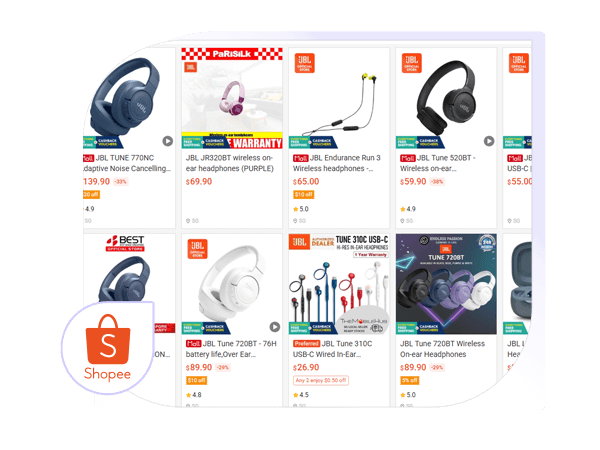Click the Tune 720BT multi-color headphones image

tap(446, 284)
